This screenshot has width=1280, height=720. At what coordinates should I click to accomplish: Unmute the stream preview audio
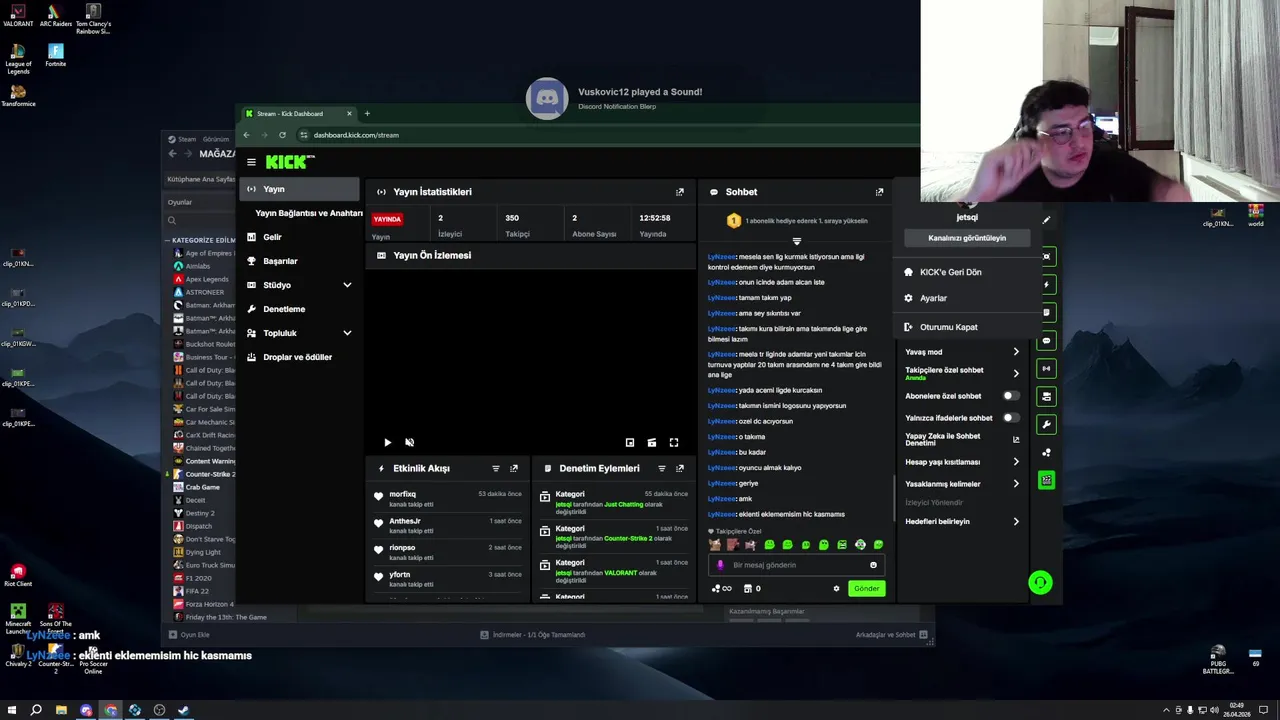click(409, 442)
